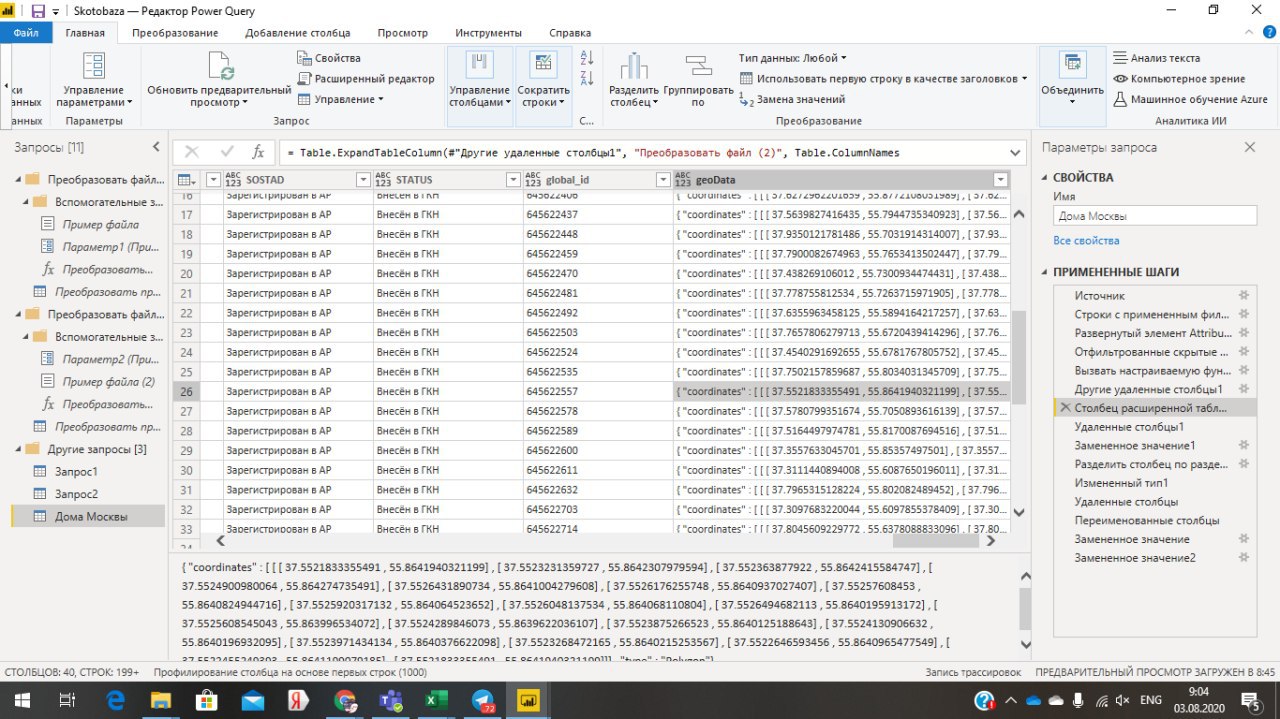
Task: Close the Параметры запроса pane
Action: 1249,147
